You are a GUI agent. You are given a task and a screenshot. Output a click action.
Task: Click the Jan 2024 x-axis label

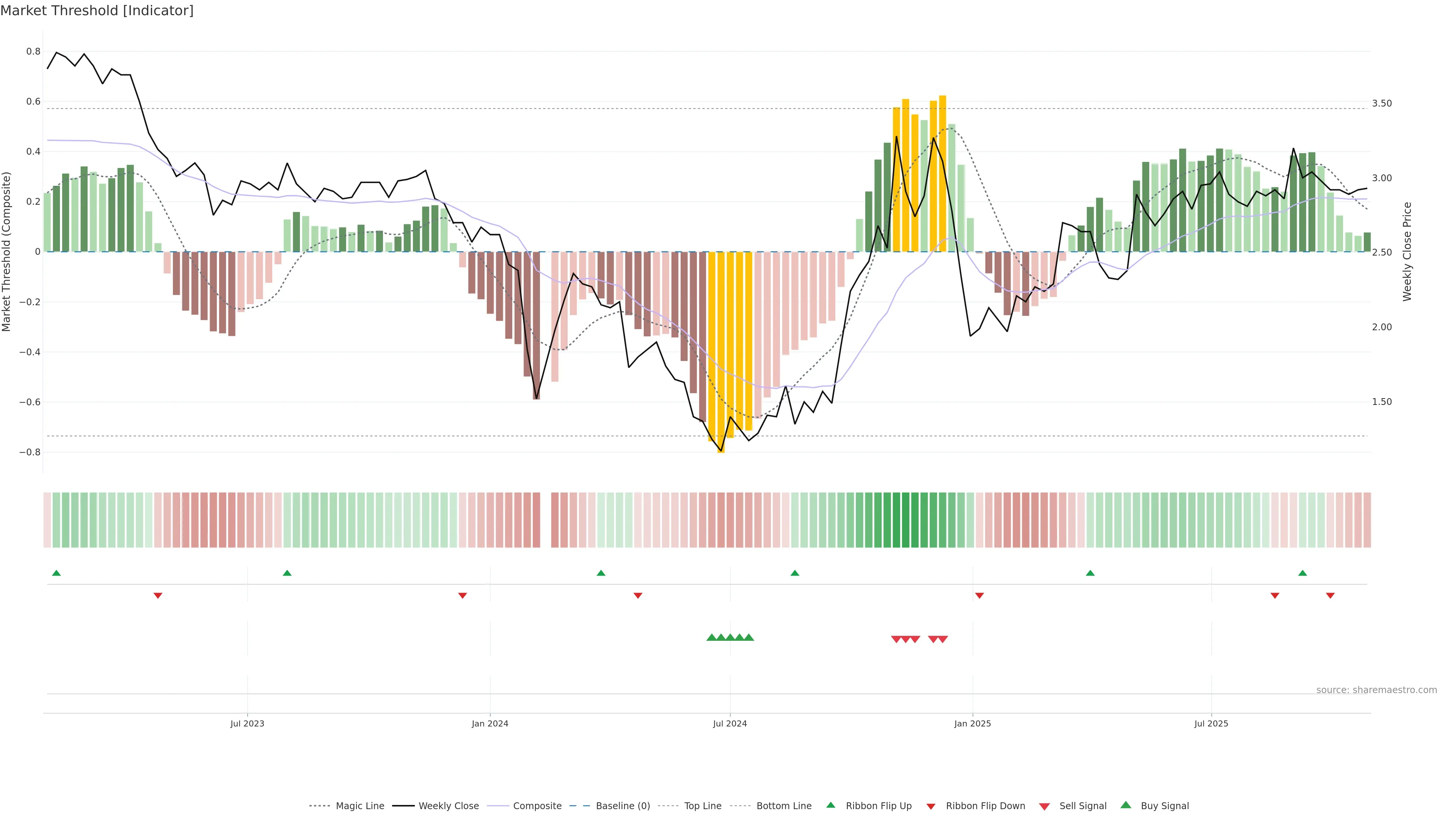490,723
